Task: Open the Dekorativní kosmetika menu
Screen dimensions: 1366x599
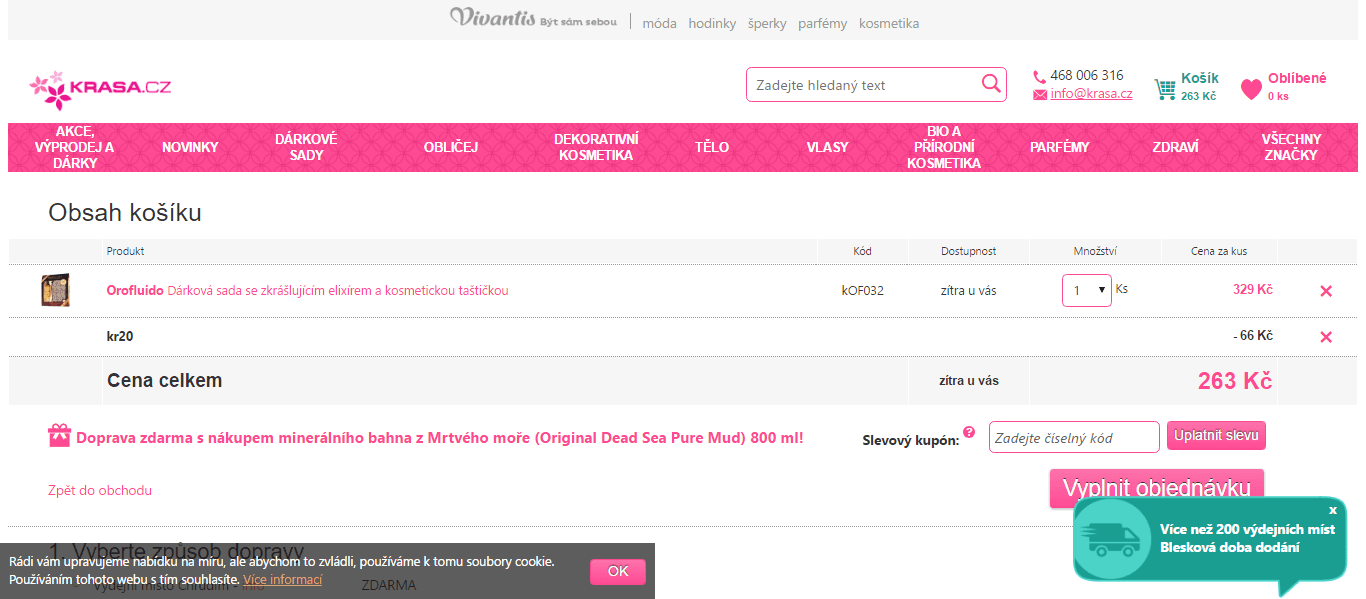Action: [596, 147]
